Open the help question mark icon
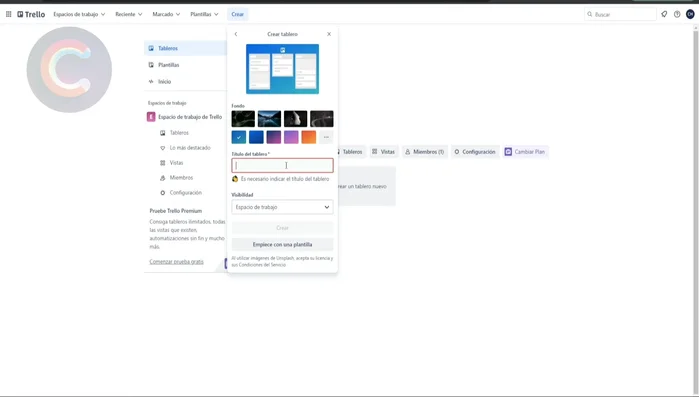Image resolution: width=699 pixels, height=397 pixels. click(x=677, y=14)
